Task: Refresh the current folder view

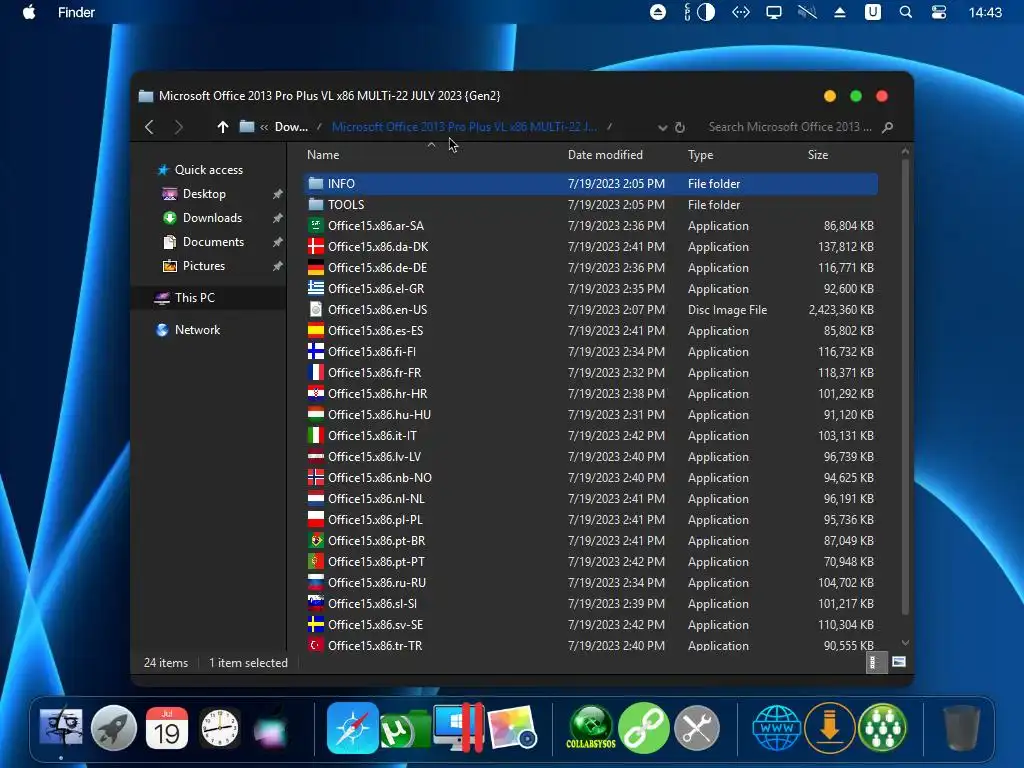Action: (x=680, y=127)
